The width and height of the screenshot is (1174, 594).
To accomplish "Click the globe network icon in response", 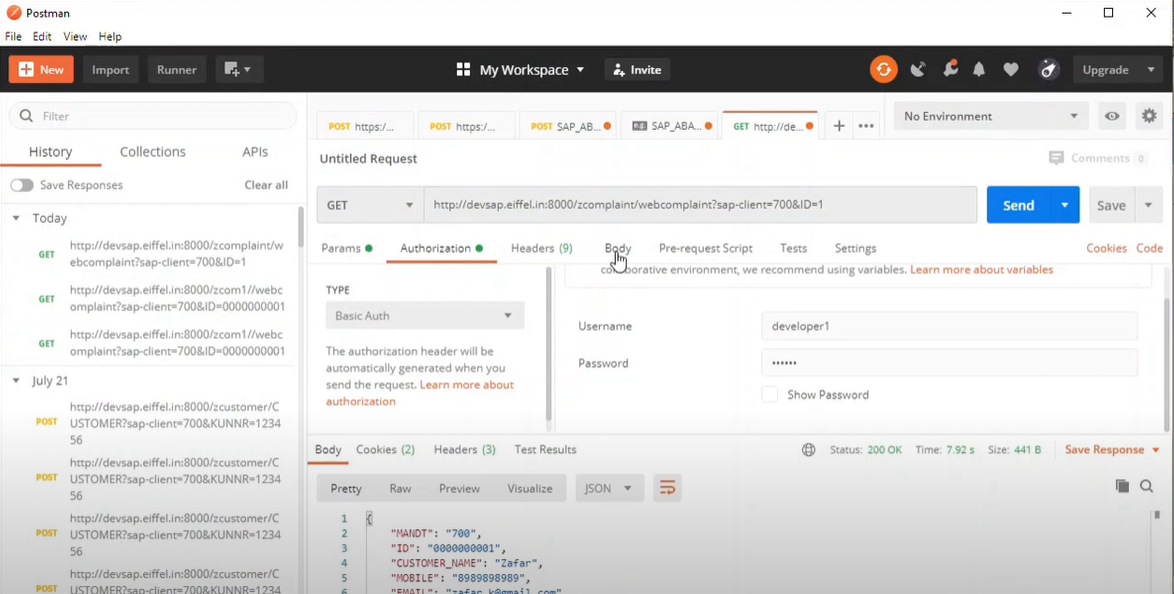I will [809, 450].
